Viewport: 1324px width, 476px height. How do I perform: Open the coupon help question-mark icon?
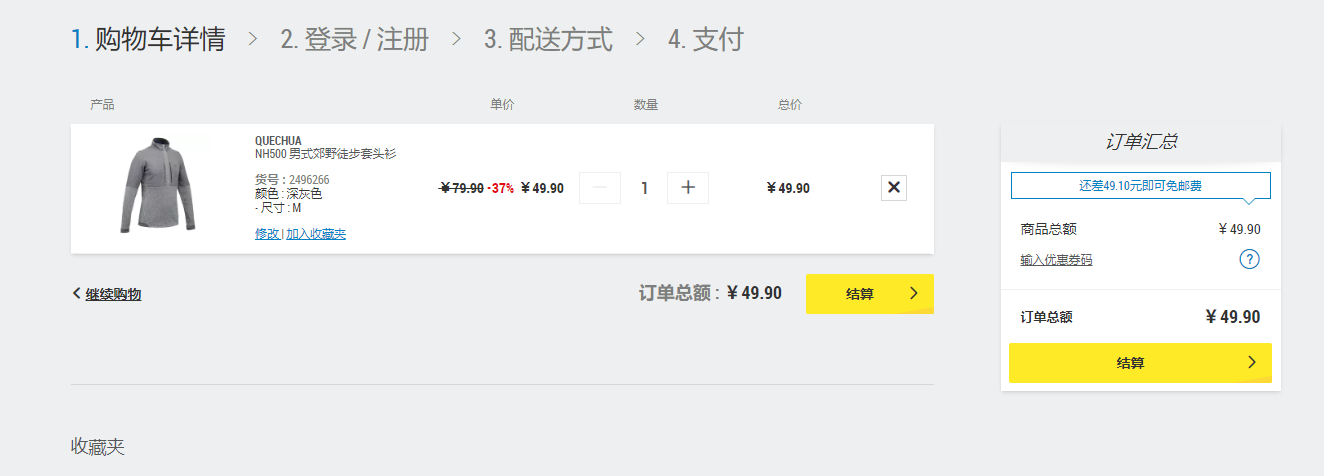1249,260
